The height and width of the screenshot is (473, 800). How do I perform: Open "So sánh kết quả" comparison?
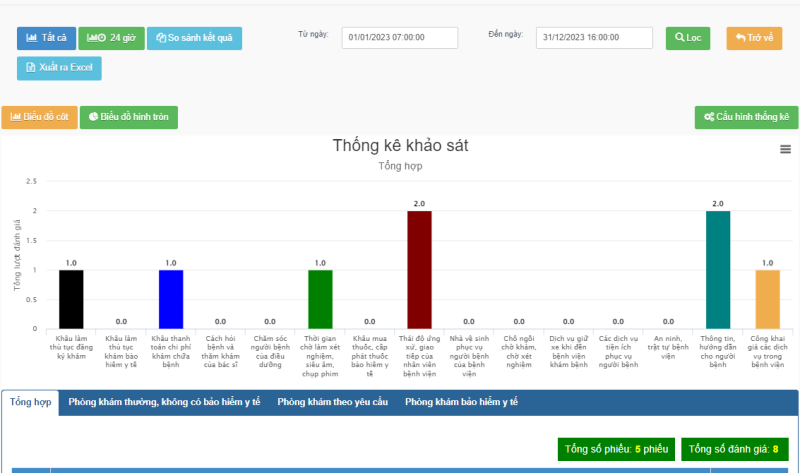[x=194, y=38]
